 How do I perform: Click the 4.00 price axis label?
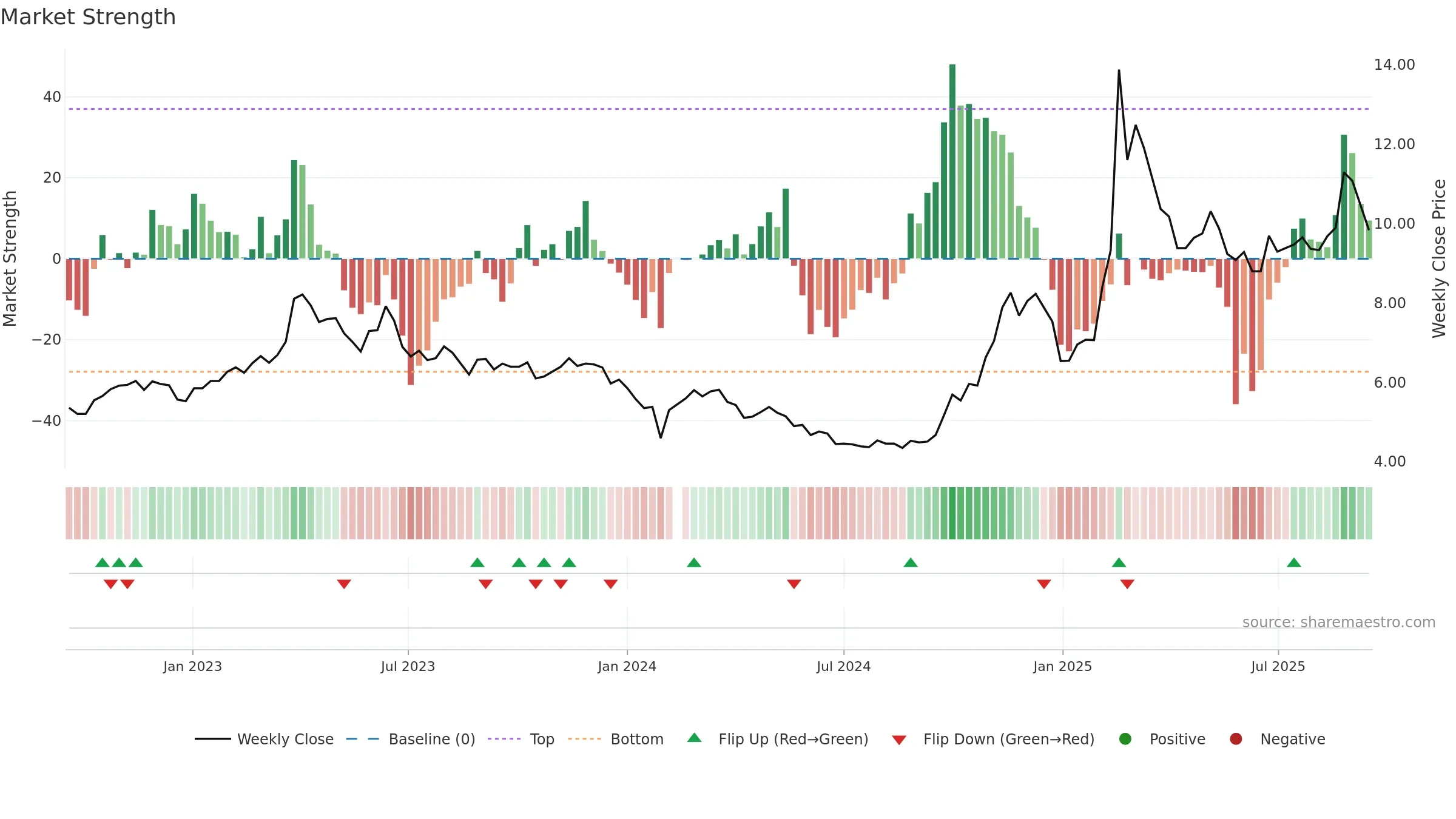click(x=1389, y=462)
